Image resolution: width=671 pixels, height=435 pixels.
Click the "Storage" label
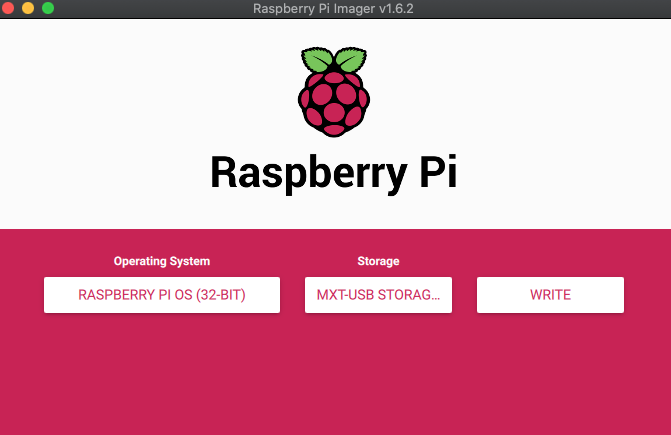point(378,261)
